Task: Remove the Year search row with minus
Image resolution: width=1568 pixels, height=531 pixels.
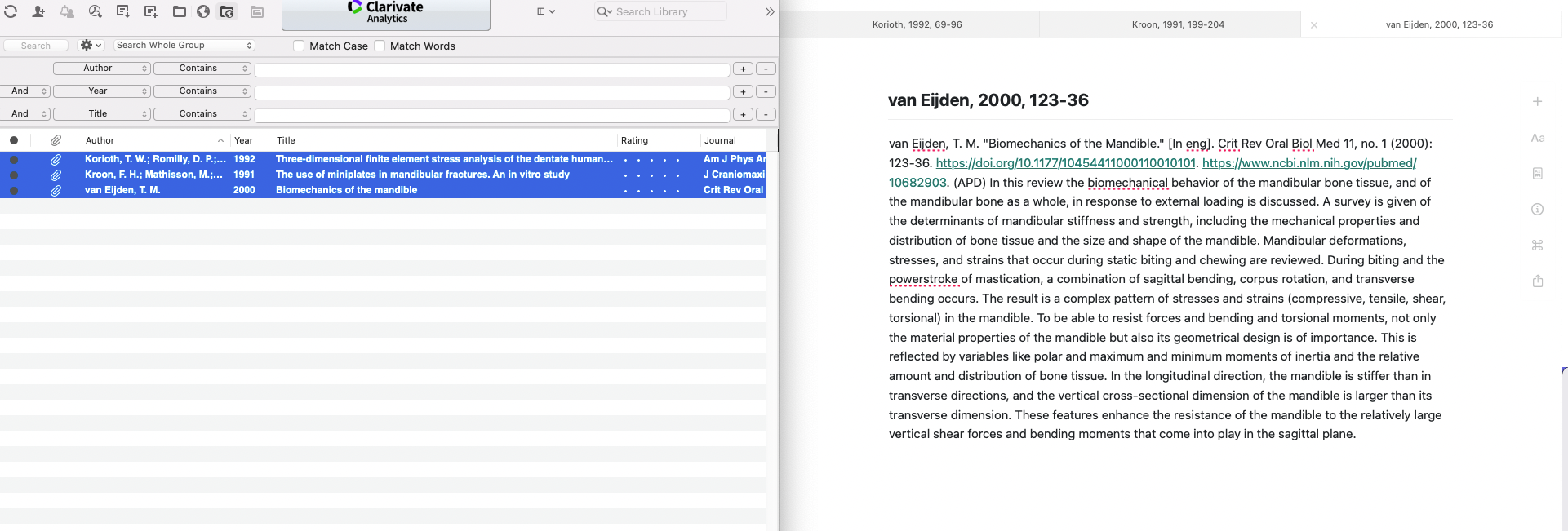Action: 766,92
